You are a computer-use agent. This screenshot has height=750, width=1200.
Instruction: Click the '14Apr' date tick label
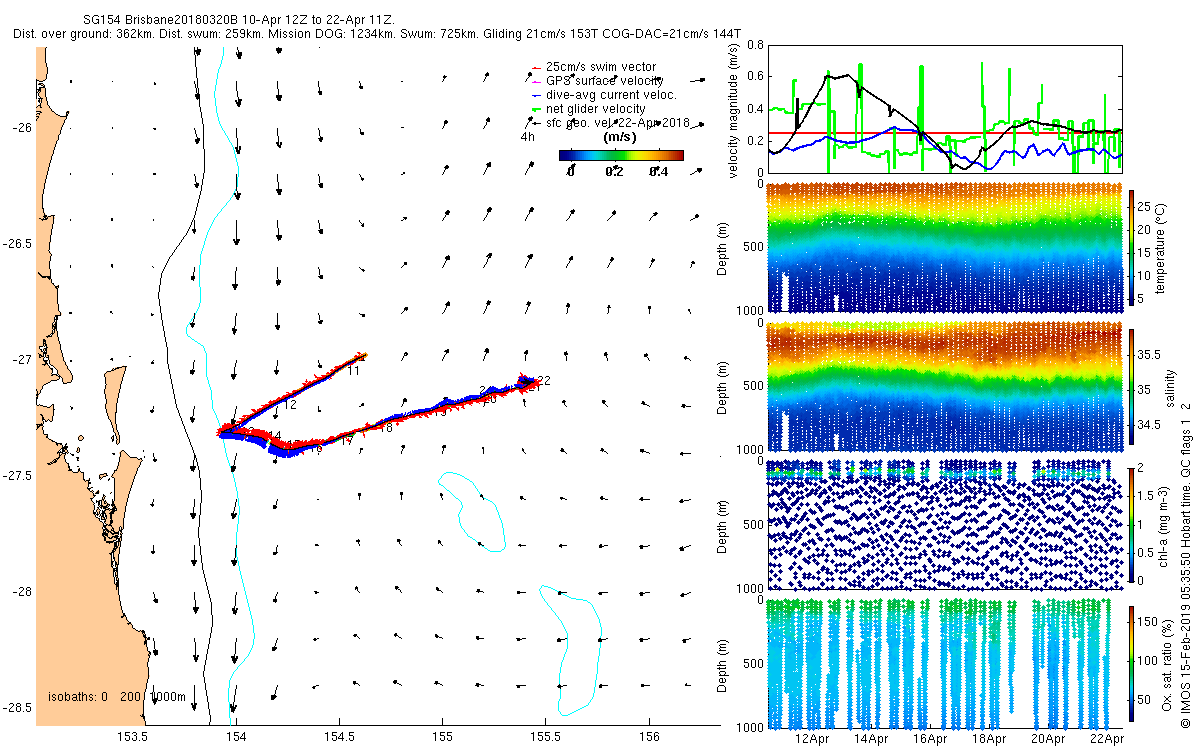869,738
